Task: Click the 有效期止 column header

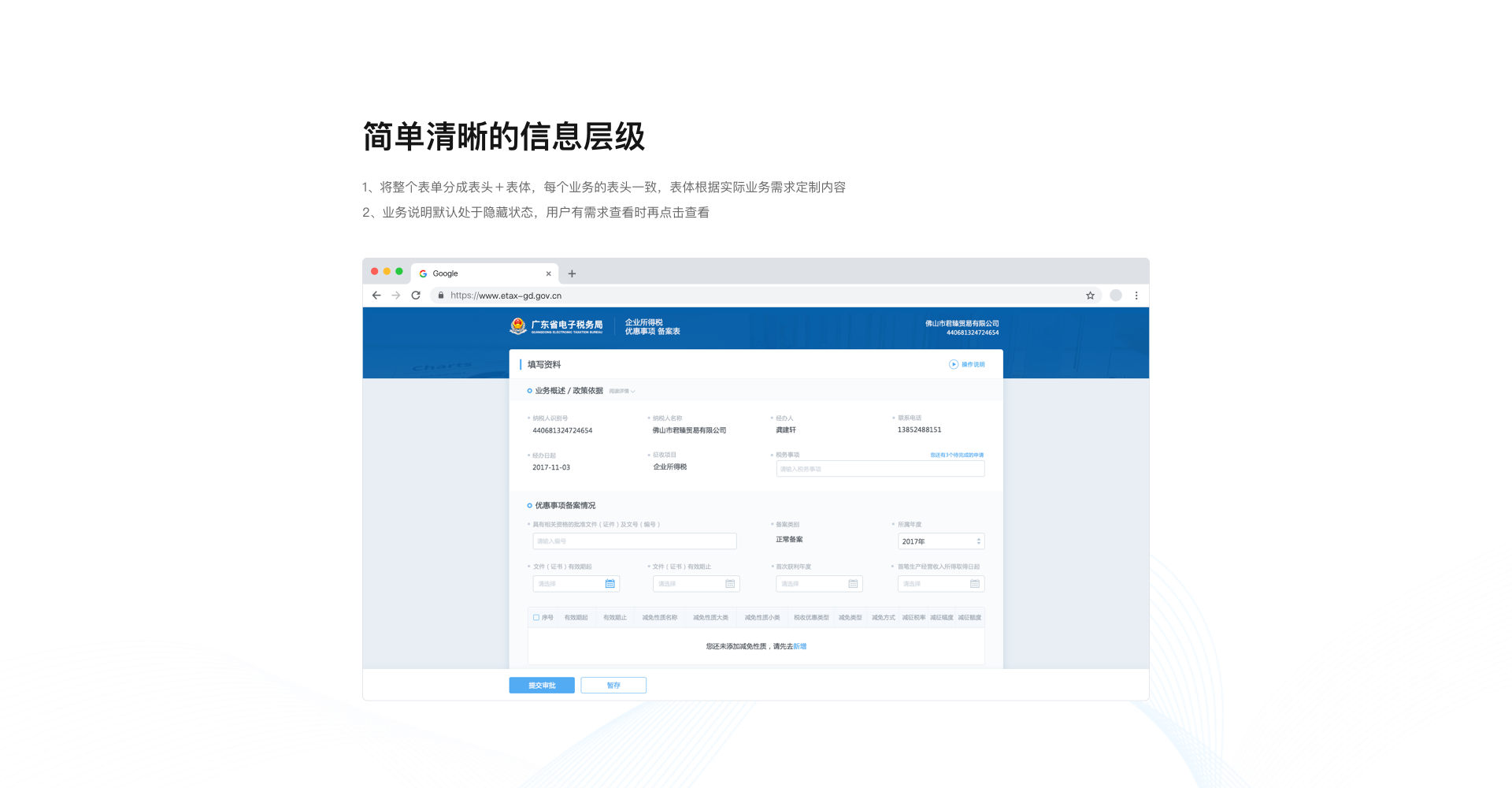Action: tap(615, 618)
